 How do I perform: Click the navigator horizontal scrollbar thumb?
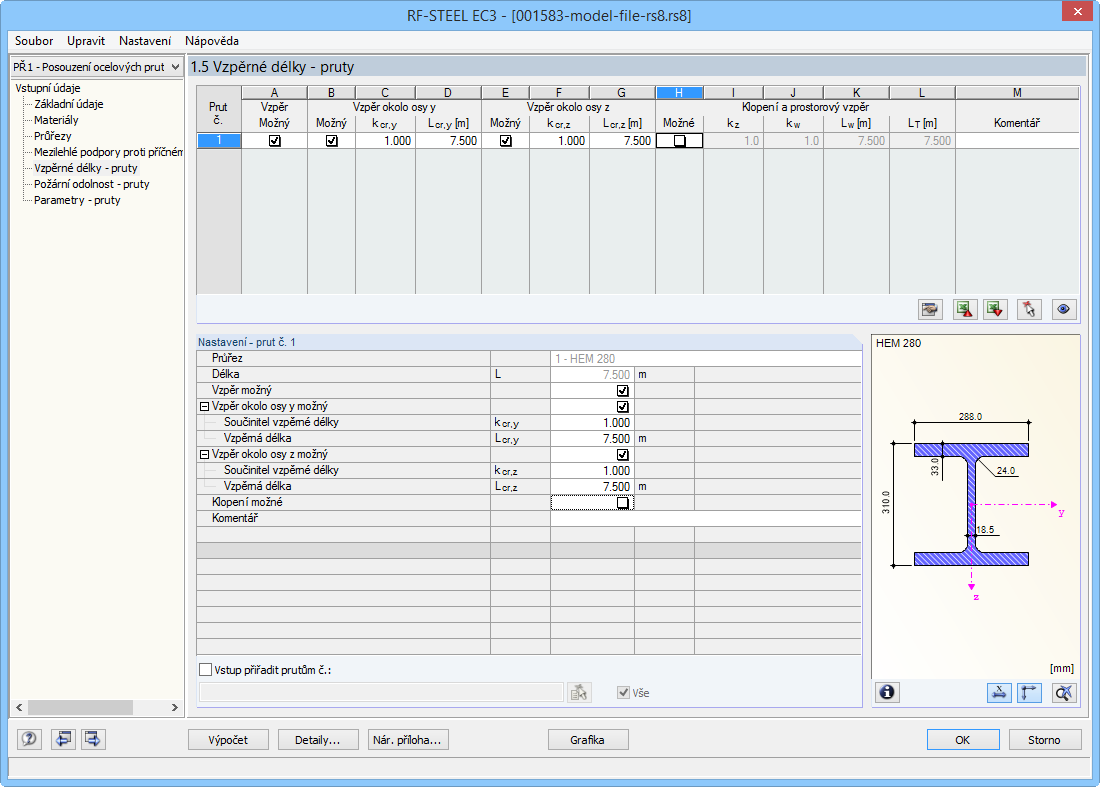coord(80,707)
